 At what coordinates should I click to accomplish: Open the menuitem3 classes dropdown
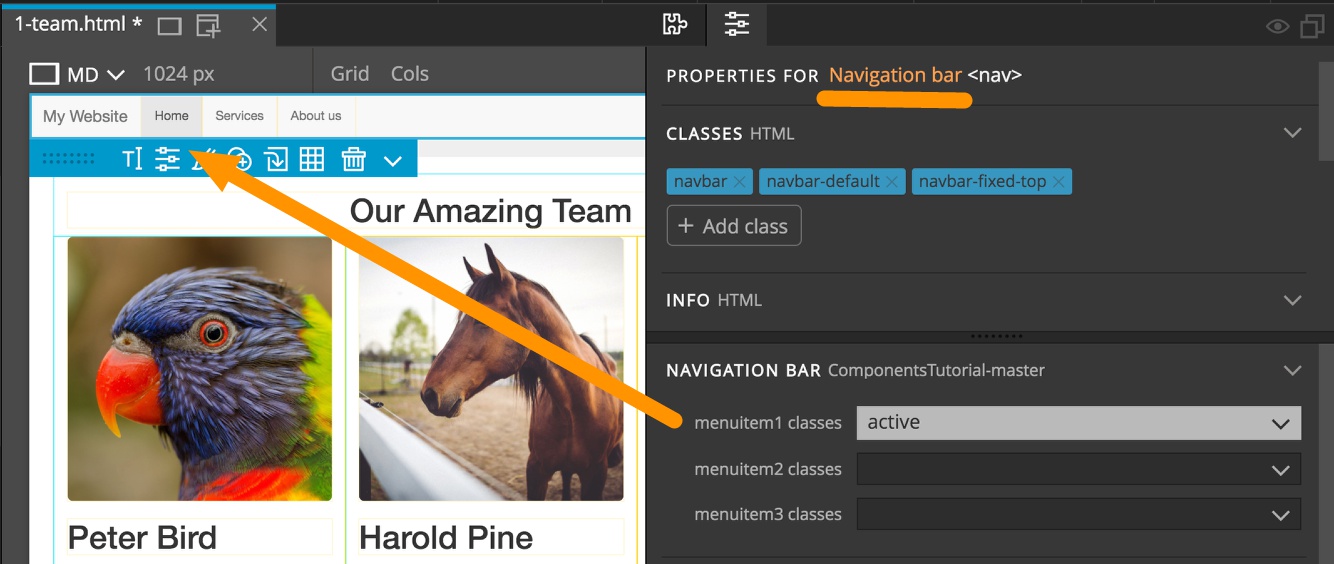1079,514
